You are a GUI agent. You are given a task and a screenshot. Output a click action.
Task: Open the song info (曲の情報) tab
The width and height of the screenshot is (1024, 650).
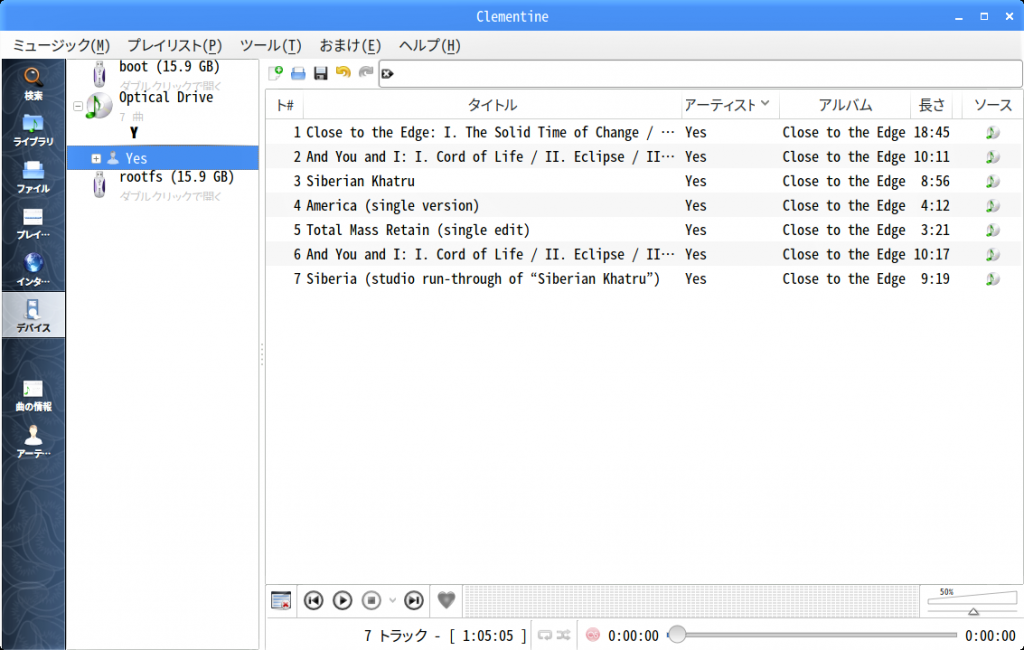[33, 395]
